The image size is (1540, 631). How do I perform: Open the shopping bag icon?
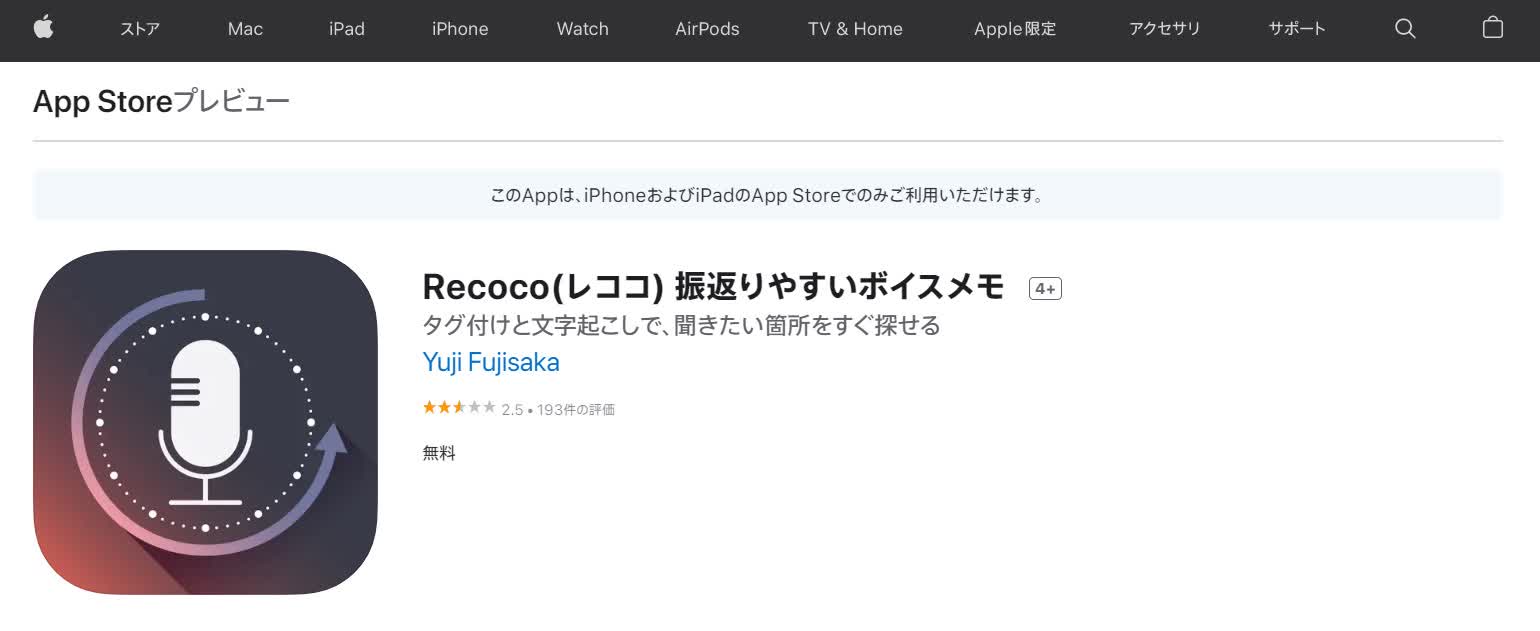[x=1492, y=28]
